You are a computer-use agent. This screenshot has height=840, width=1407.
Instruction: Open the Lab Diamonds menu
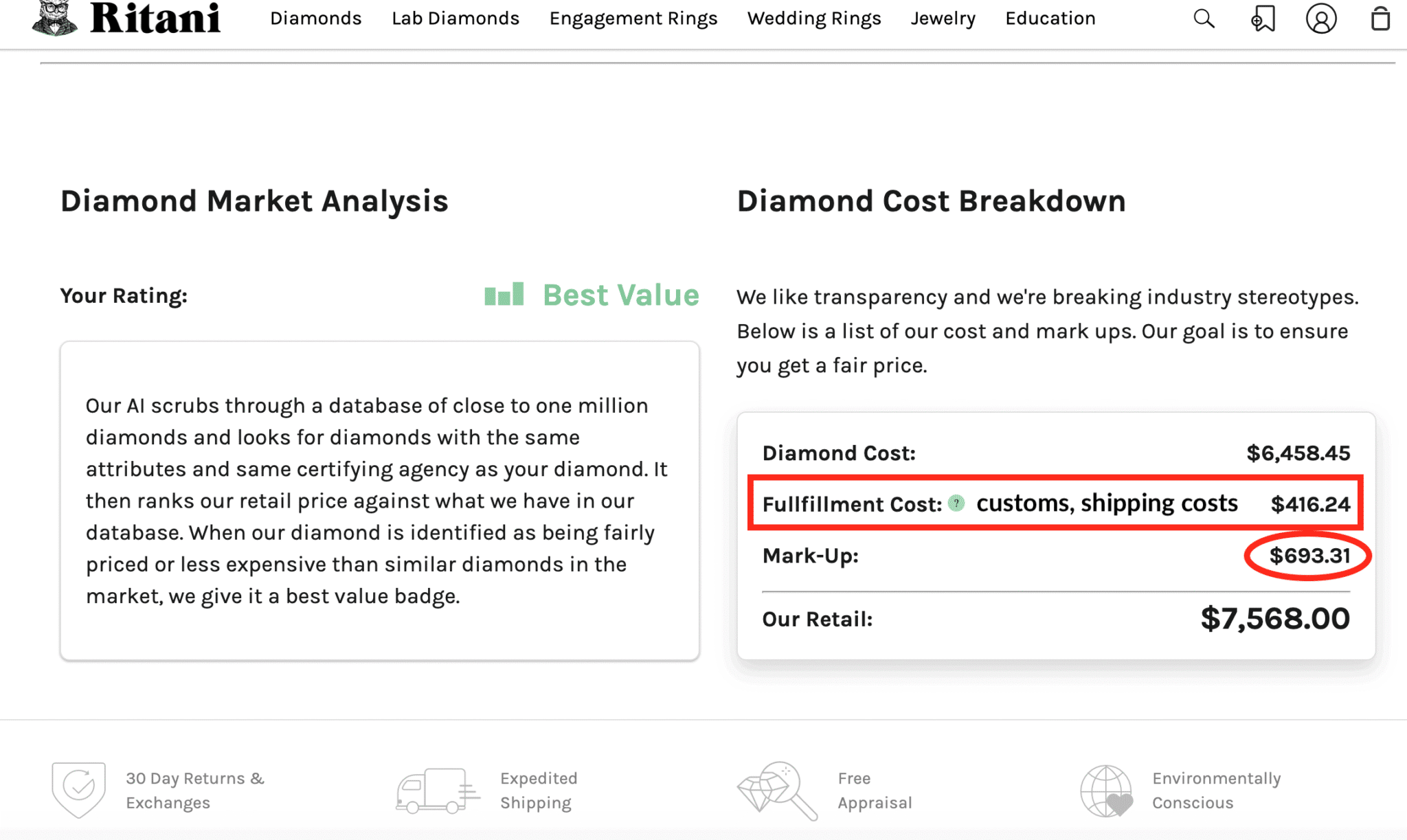click(x=455, y=19)
